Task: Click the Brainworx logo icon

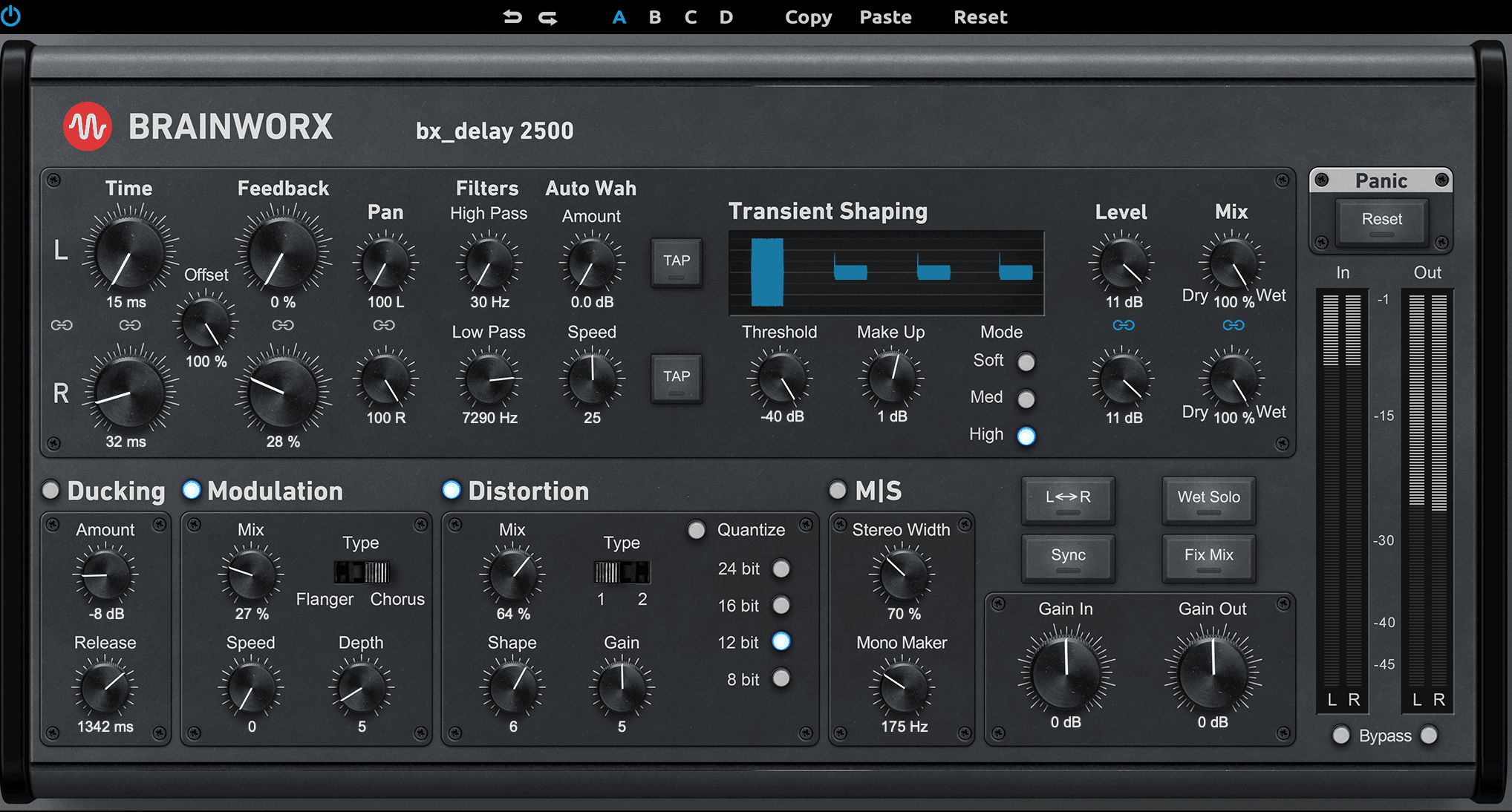Action: pos(88,126)
